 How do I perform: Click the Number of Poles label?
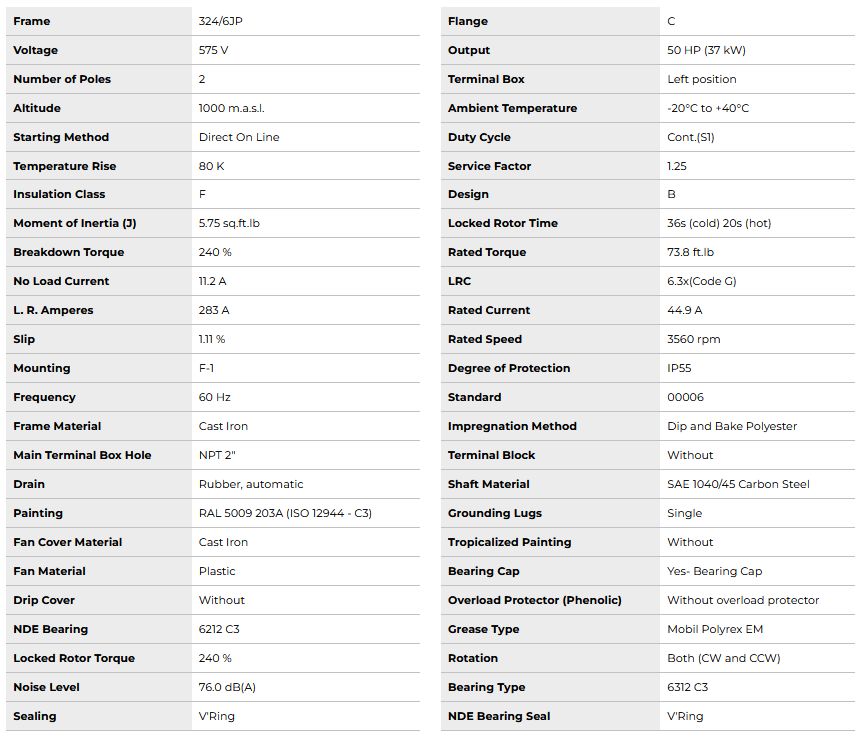(62, 79)
